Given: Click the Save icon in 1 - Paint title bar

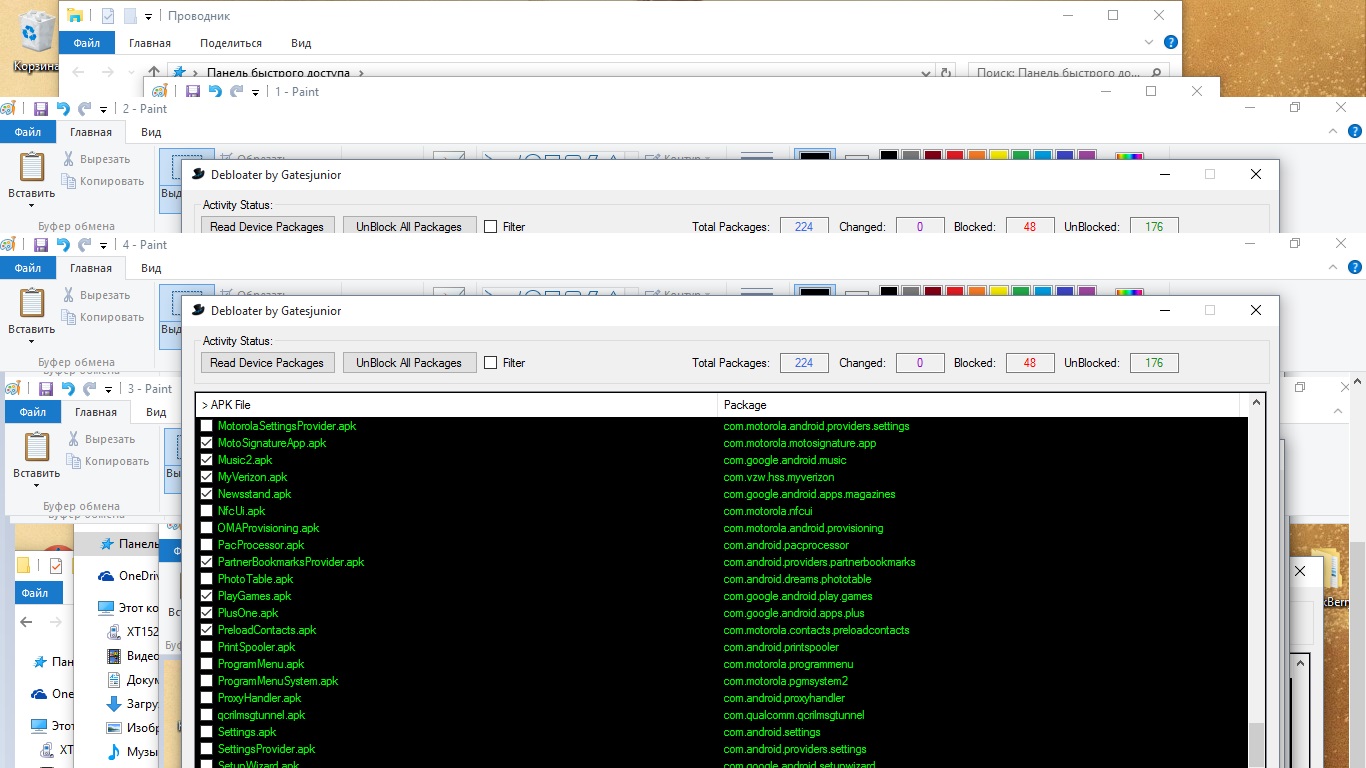Looking at the screenshot, I should click(x=191, y=91).
